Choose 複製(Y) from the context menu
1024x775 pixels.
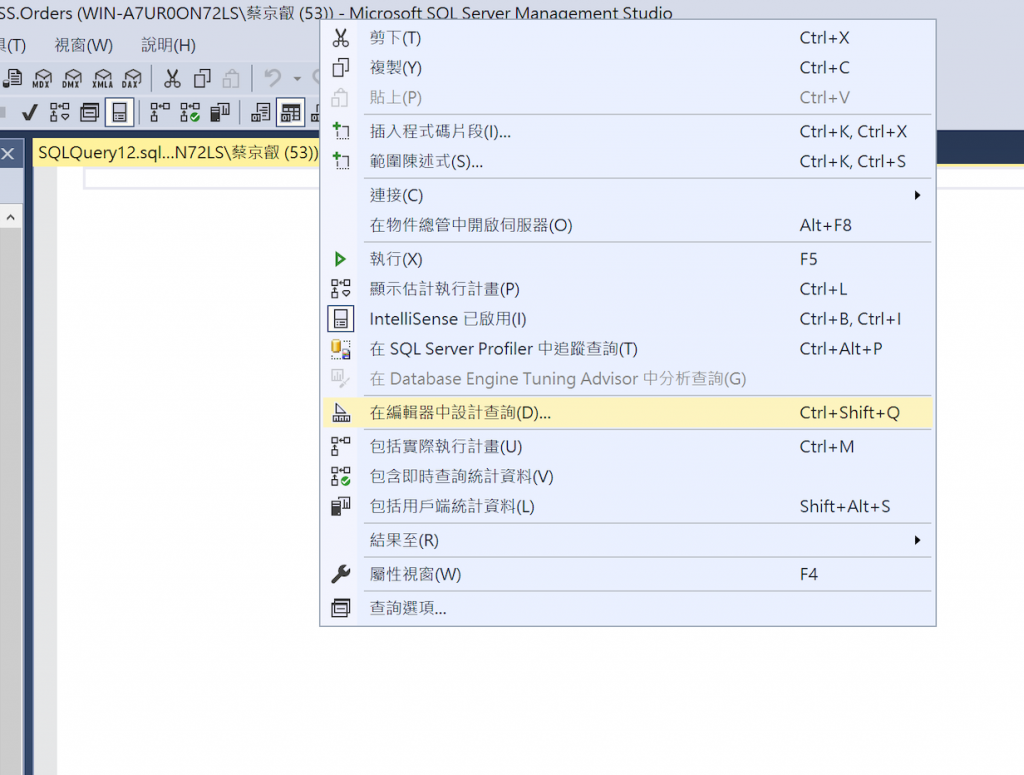(628, 68)
